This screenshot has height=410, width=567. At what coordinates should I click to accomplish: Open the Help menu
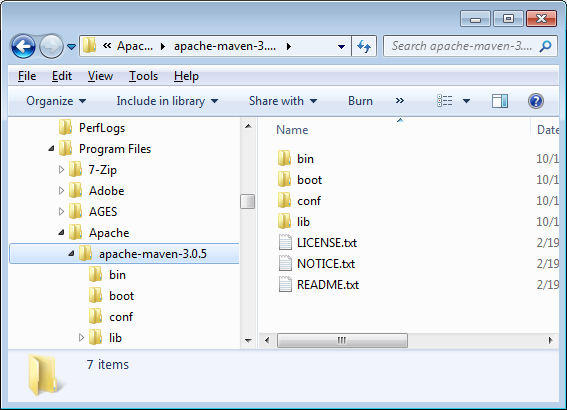coord(186,76)
